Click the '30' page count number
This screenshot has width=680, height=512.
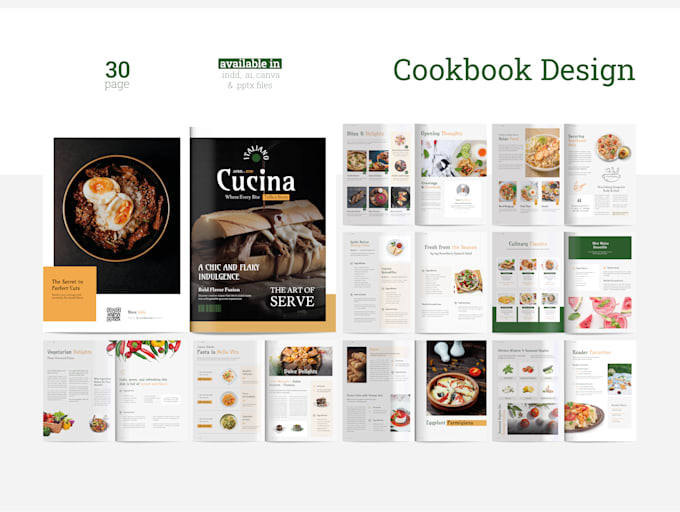pyautogui.click(x=118, y=69)
